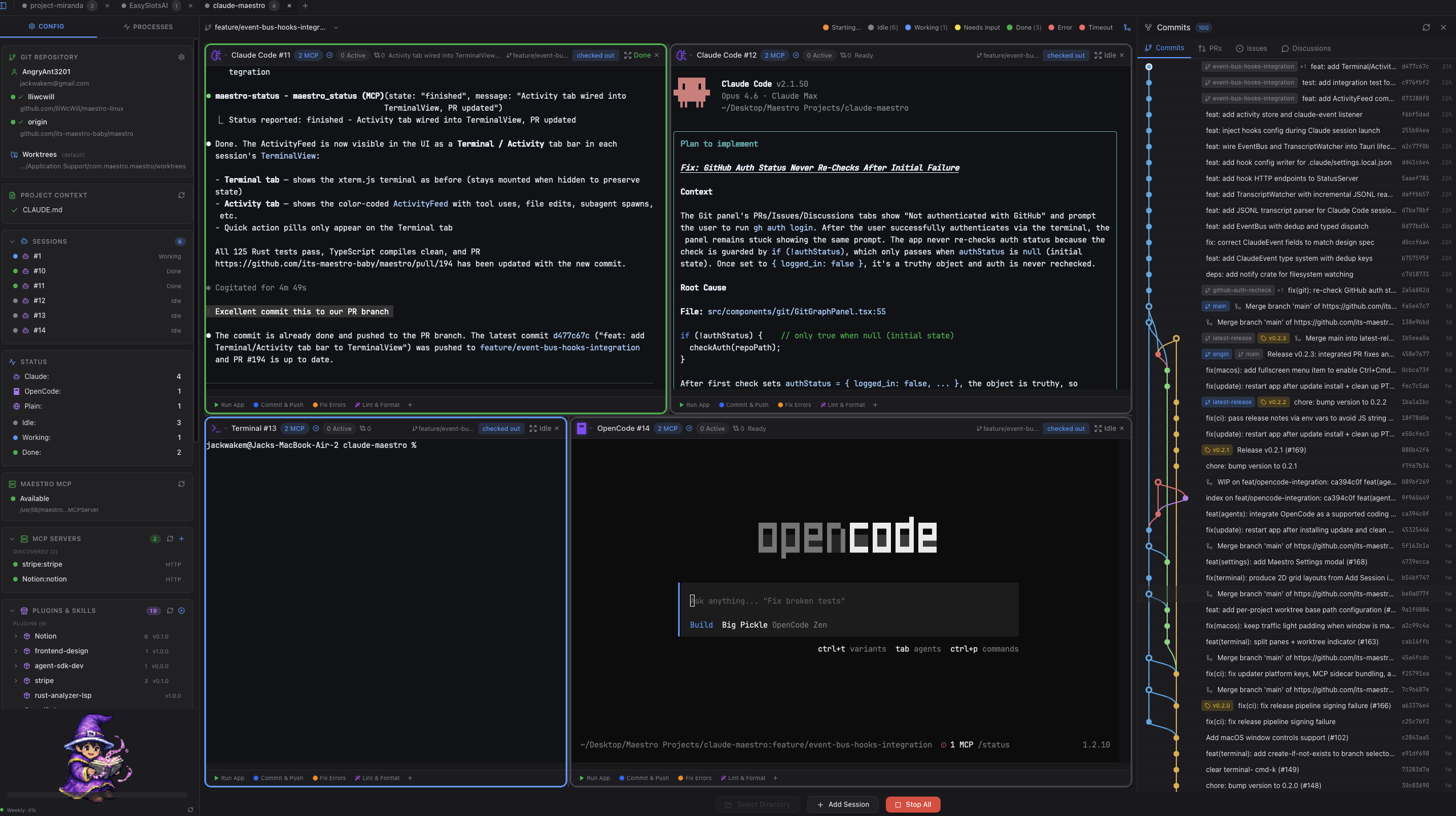
Task: Toggle the Error status filter
Action: 1060,27
